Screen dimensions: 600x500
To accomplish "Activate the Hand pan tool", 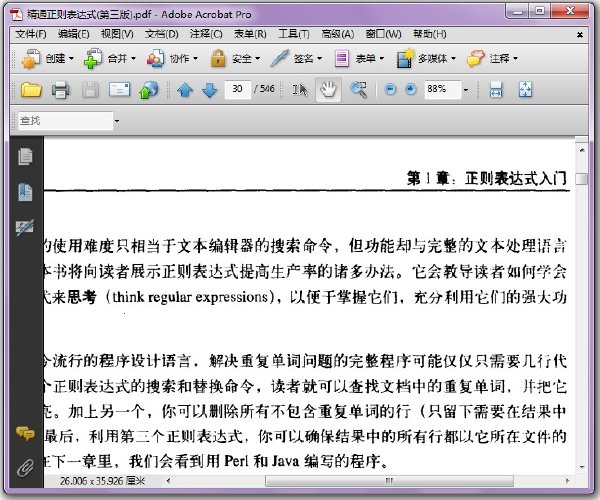I will (328, 90).
